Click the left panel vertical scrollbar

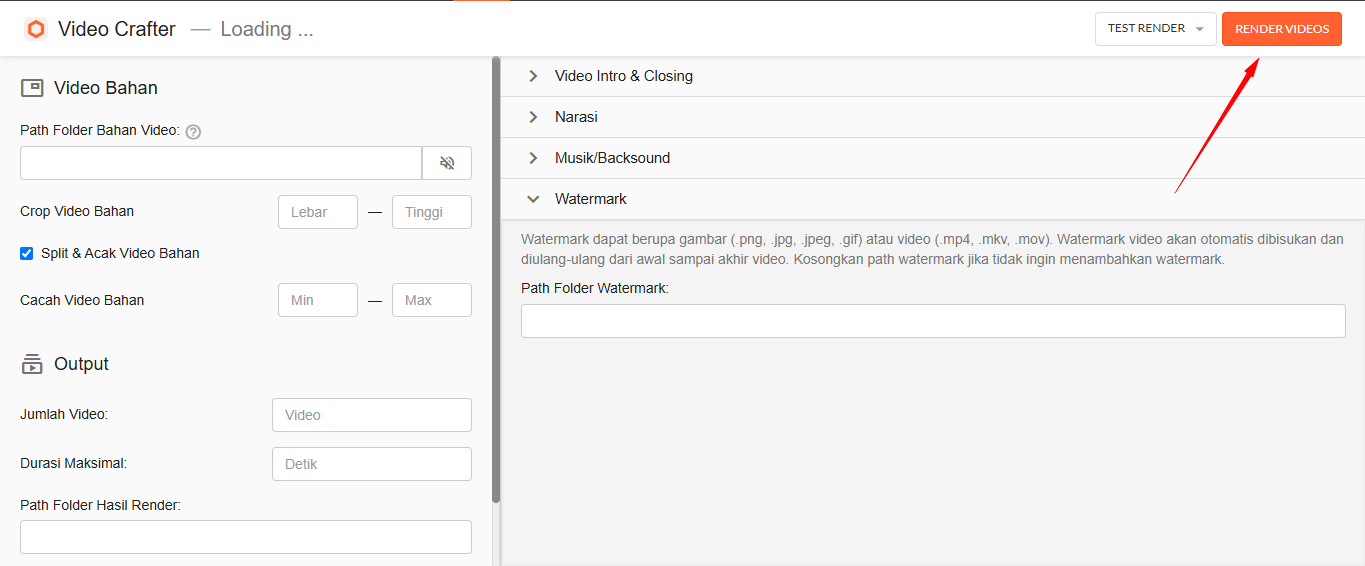496,280
